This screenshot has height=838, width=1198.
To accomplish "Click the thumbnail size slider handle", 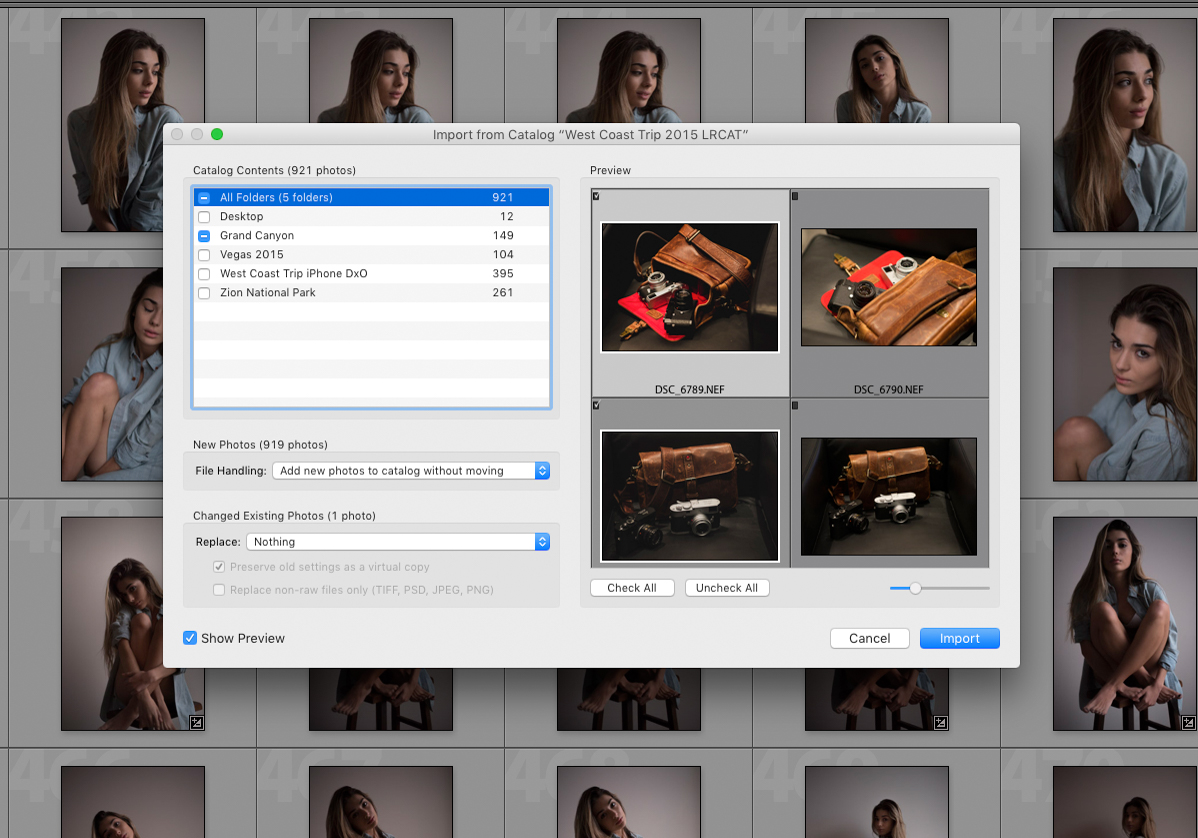I will coord(914,588).
